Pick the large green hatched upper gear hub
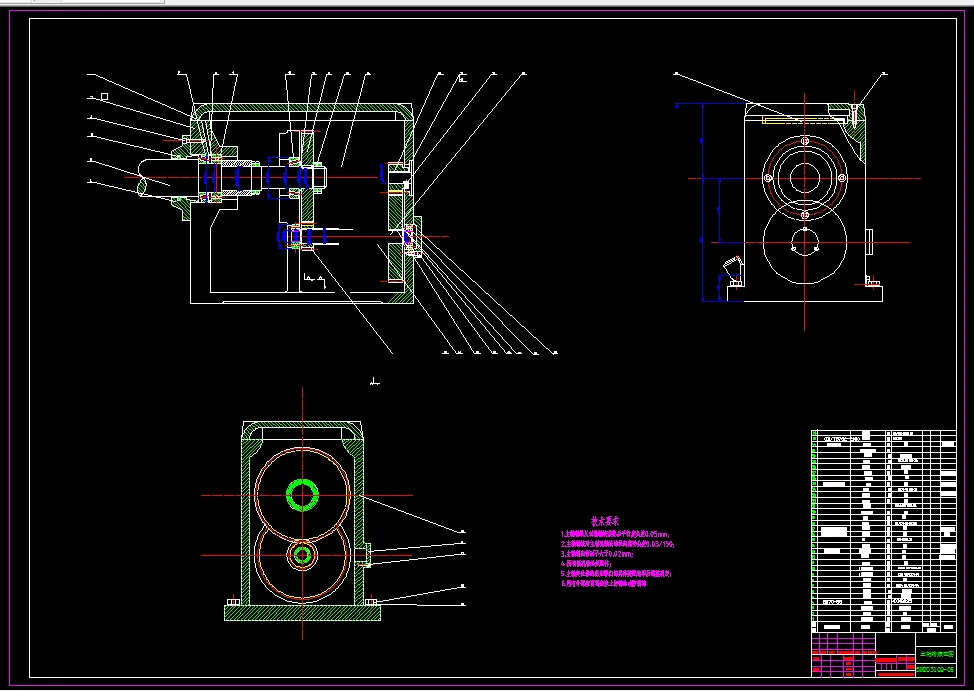Screen dimensions: 974x691 303,495
